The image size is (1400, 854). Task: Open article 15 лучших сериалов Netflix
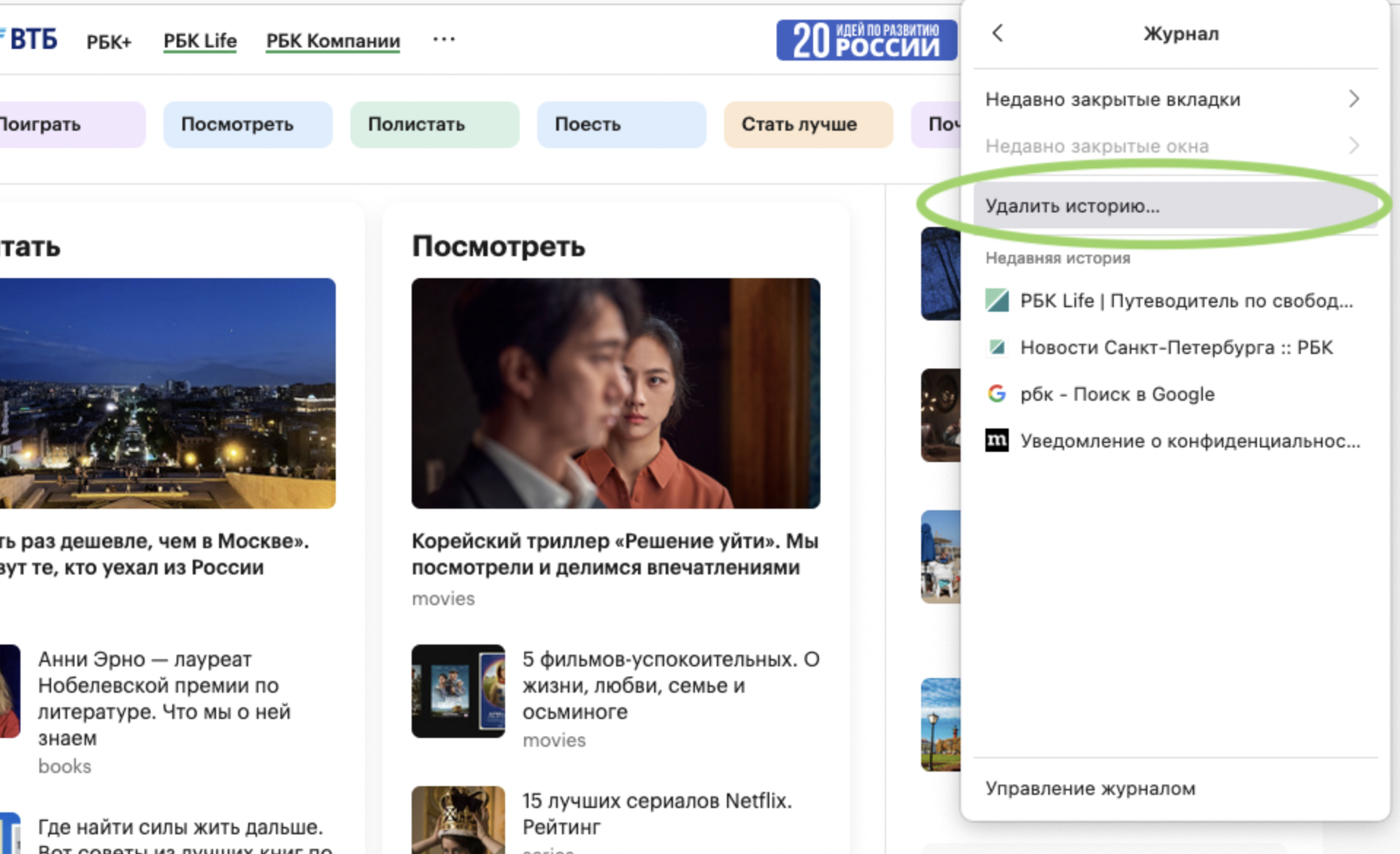coord(657,814)
